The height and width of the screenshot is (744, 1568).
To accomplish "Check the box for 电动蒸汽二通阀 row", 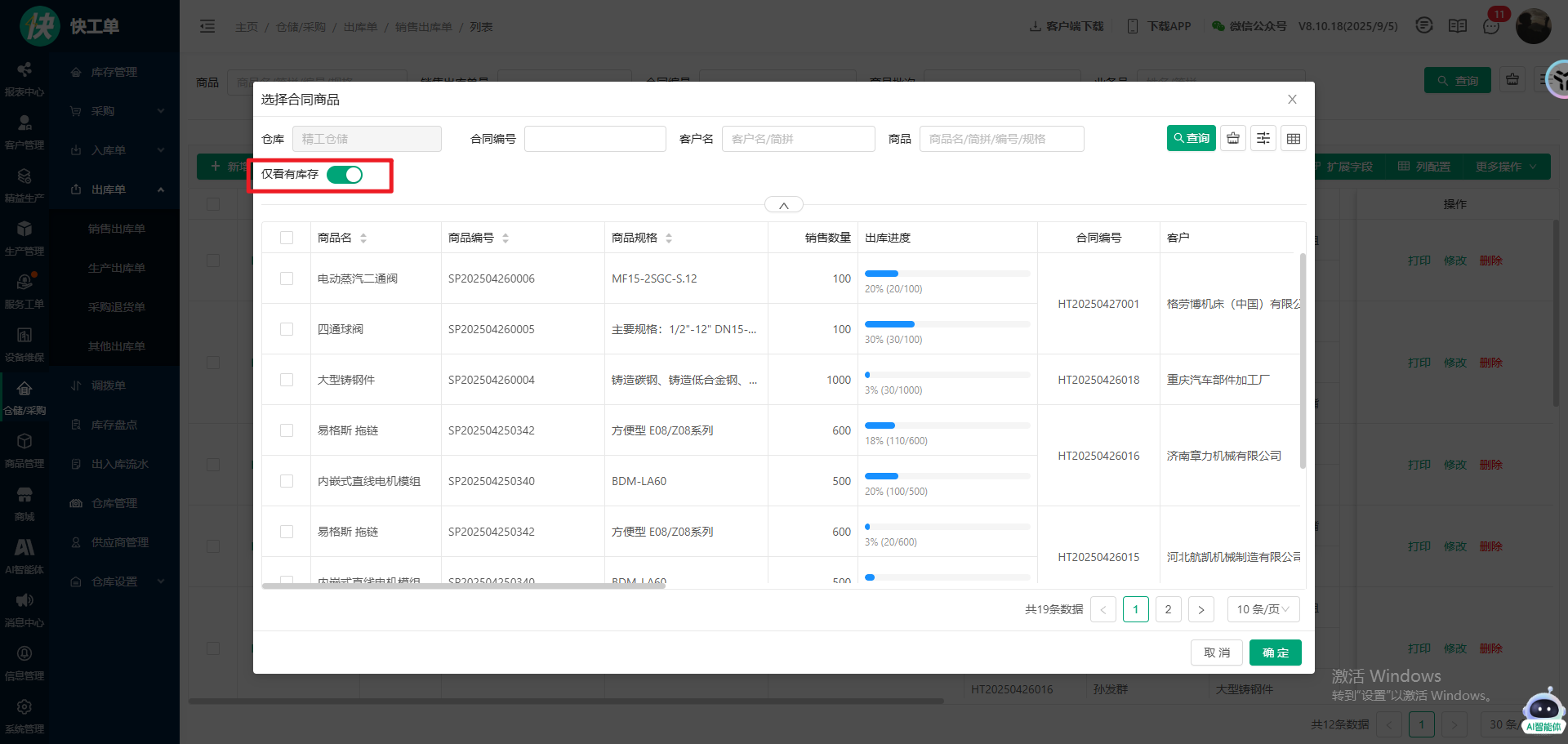I will pyautogui.click(x=287, y=279).
